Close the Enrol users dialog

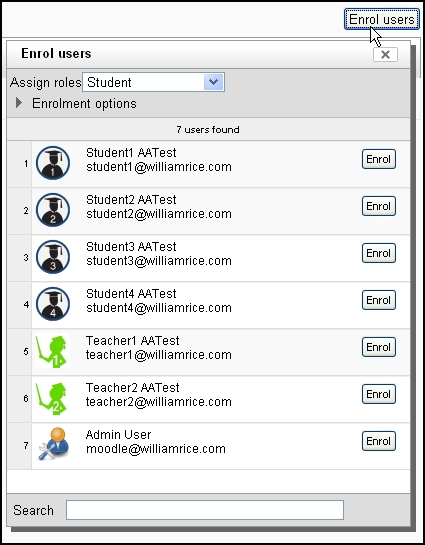(385, 55)
